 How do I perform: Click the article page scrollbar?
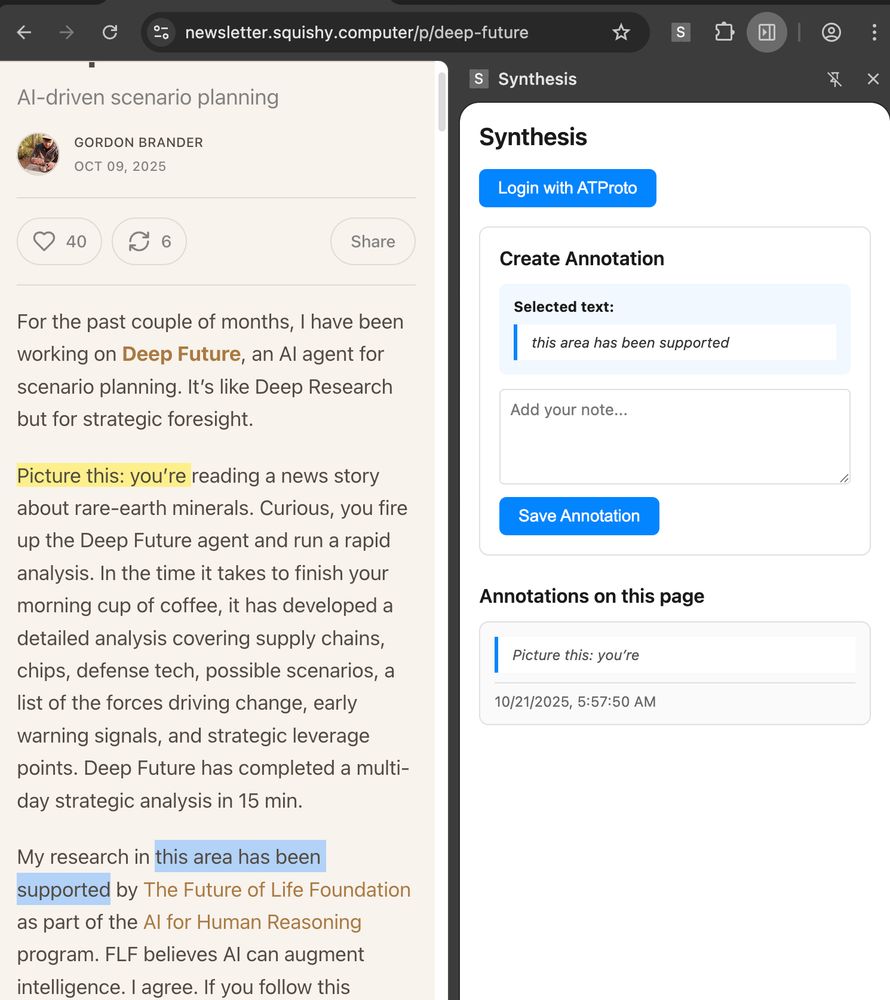point(442,102)
